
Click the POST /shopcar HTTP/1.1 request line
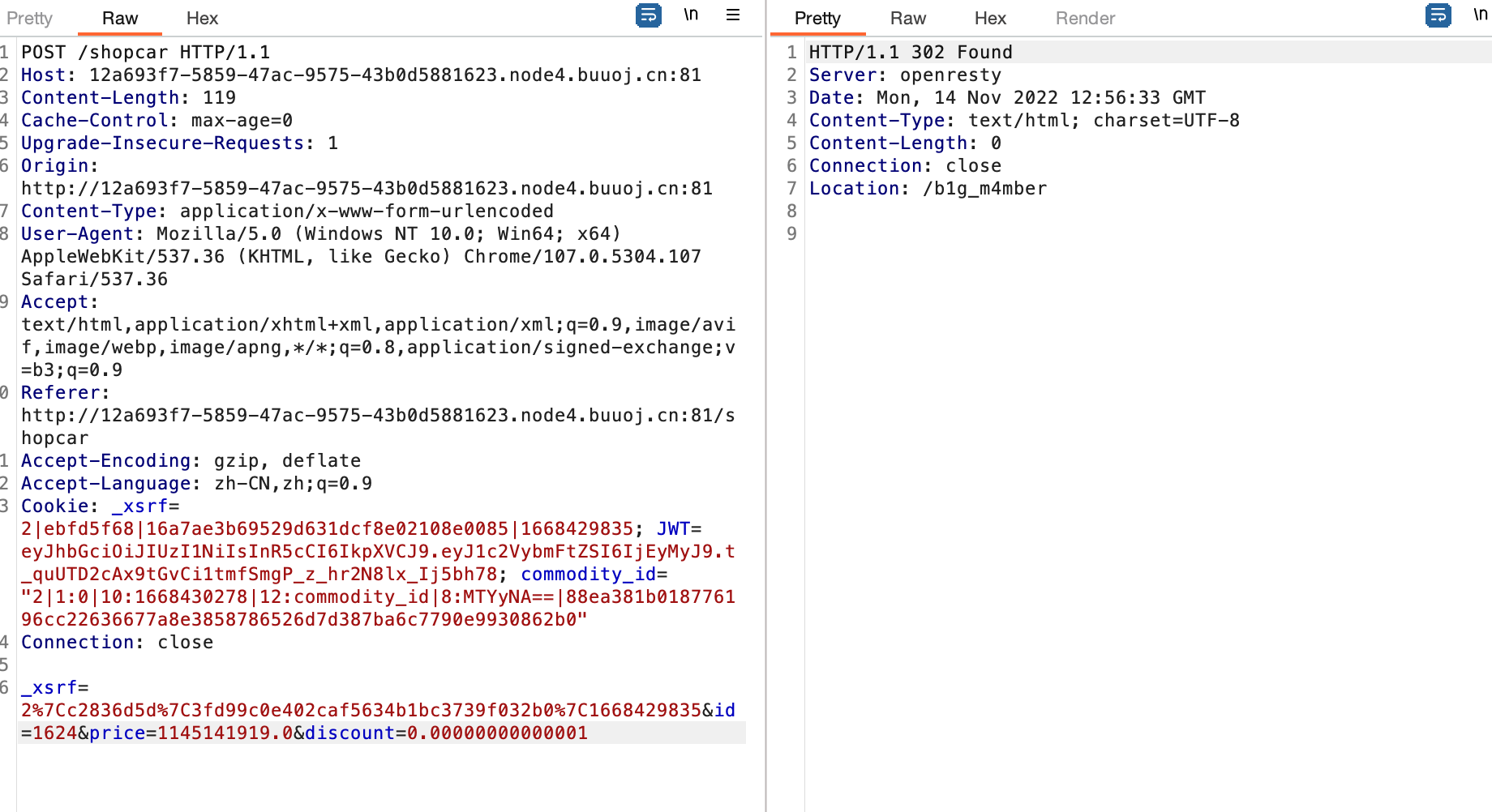pos(146,53)
